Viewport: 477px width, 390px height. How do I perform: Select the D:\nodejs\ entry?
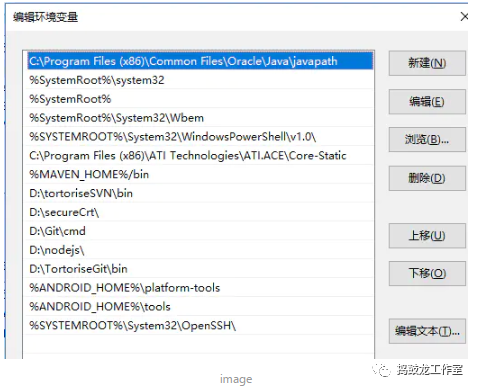(x=200, y=250)
